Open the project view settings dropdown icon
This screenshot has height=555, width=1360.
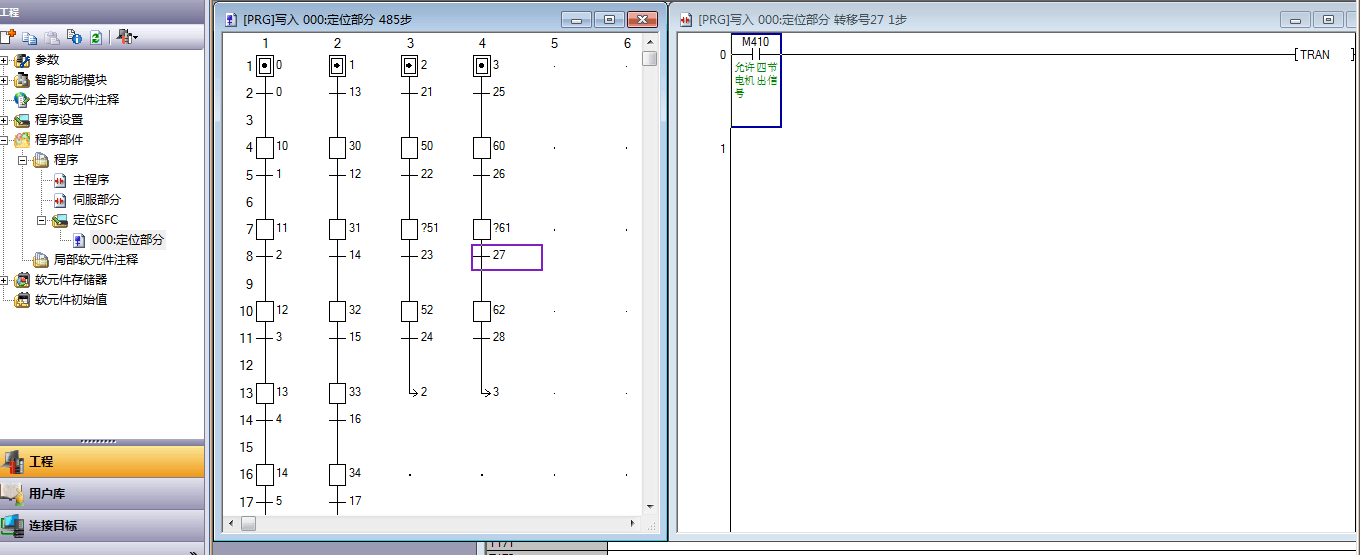pyautogui.click(x=127, y=37)
